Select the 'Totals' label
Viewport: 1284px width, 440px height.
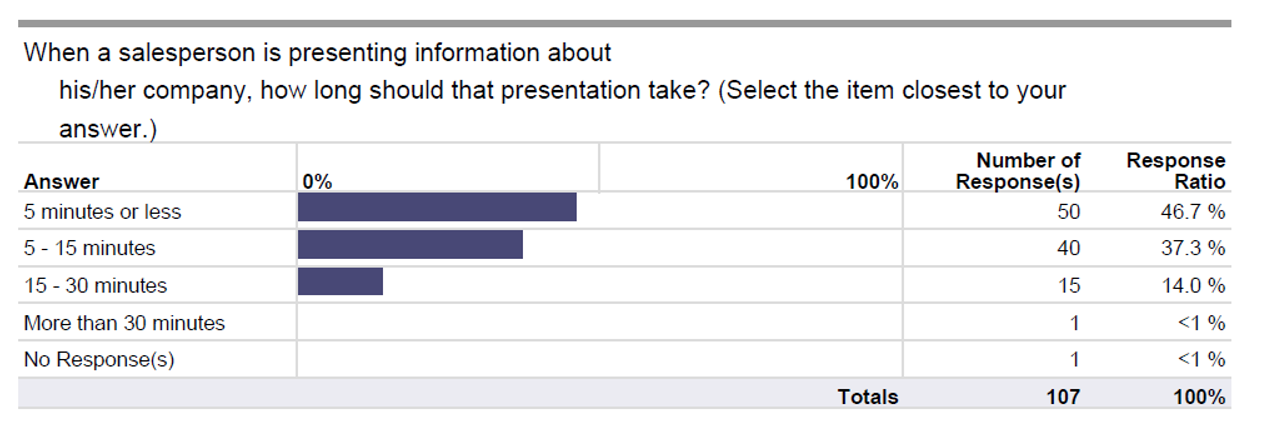[868, 397]
